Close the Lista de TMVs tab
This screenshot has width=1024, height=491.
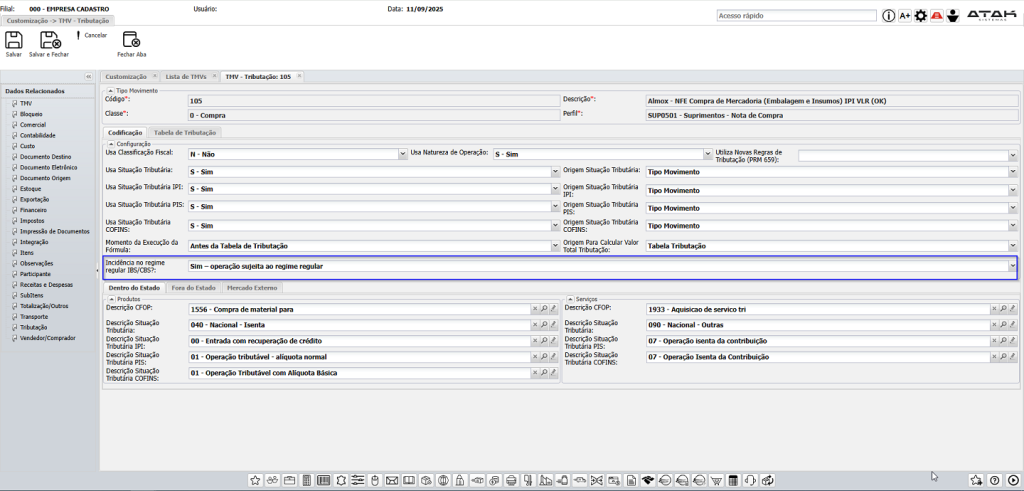click(x=213, y=76)
